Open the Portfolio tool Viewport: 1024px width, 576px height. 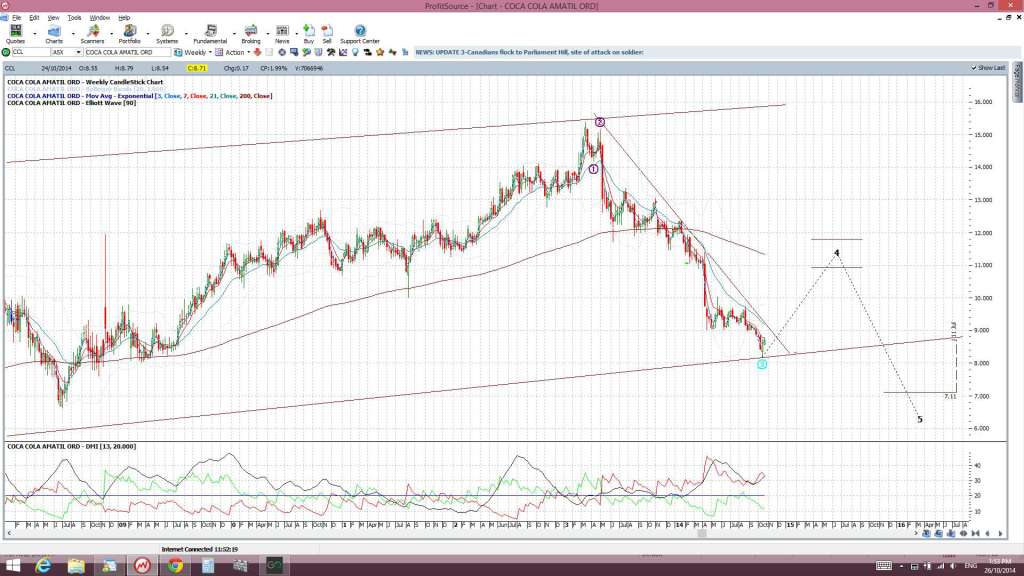click(x=129, y=34)
